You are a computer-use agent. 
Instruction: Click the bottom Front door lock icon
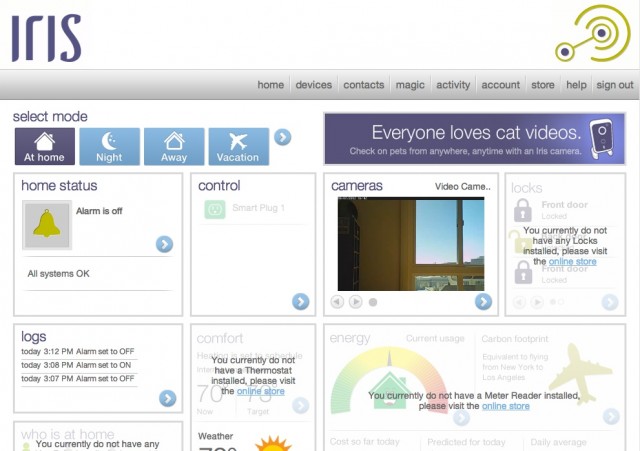click(x=523, y=272)
